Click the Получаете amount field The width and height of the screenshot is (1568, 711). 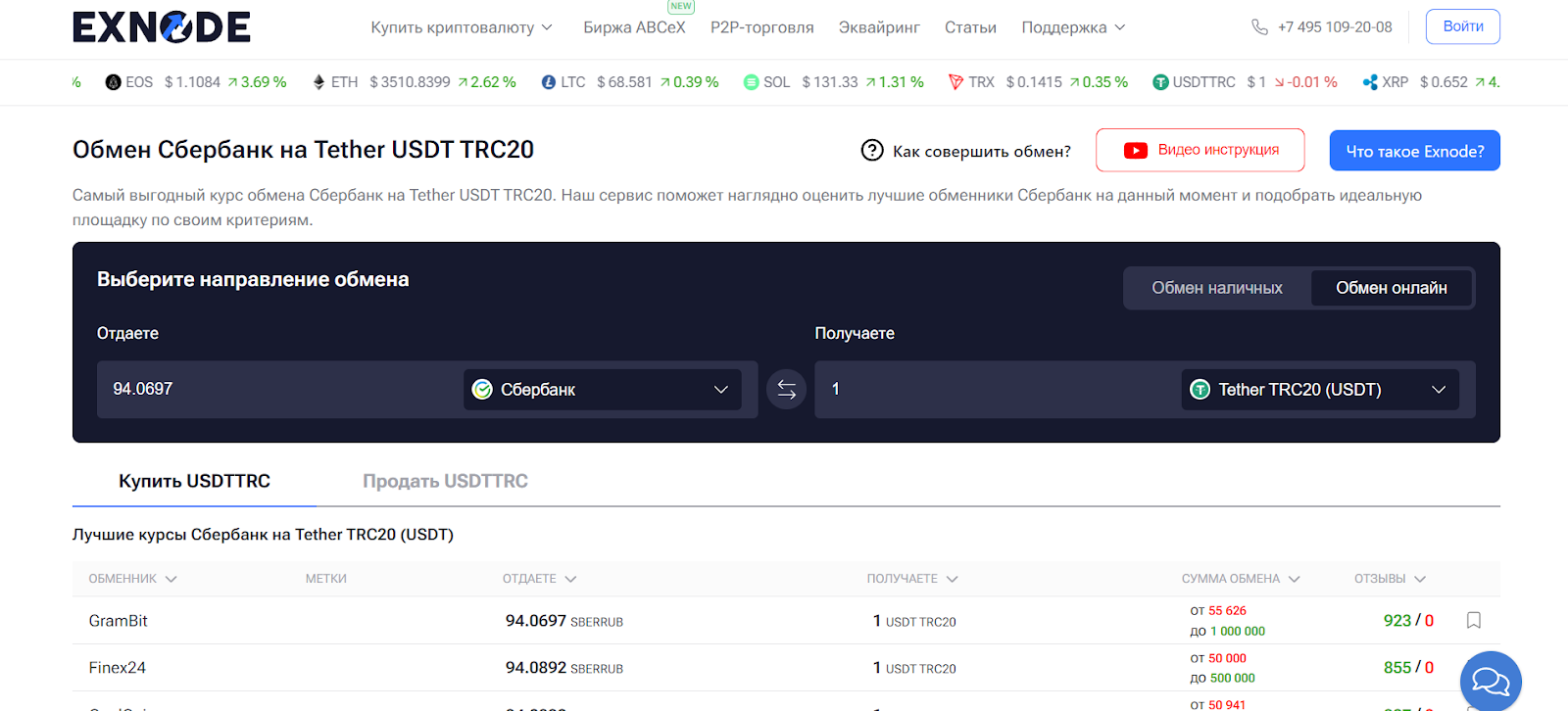pos(998,389)
